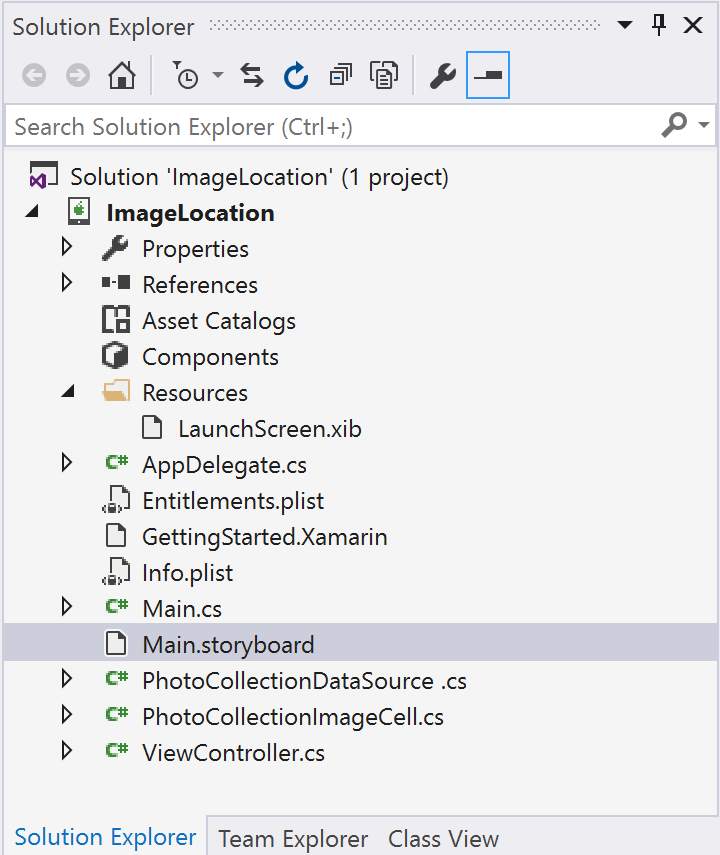Open the search options dropdown arrow
The height and width of the screenshot is (855, 720).
click(704, 126)
